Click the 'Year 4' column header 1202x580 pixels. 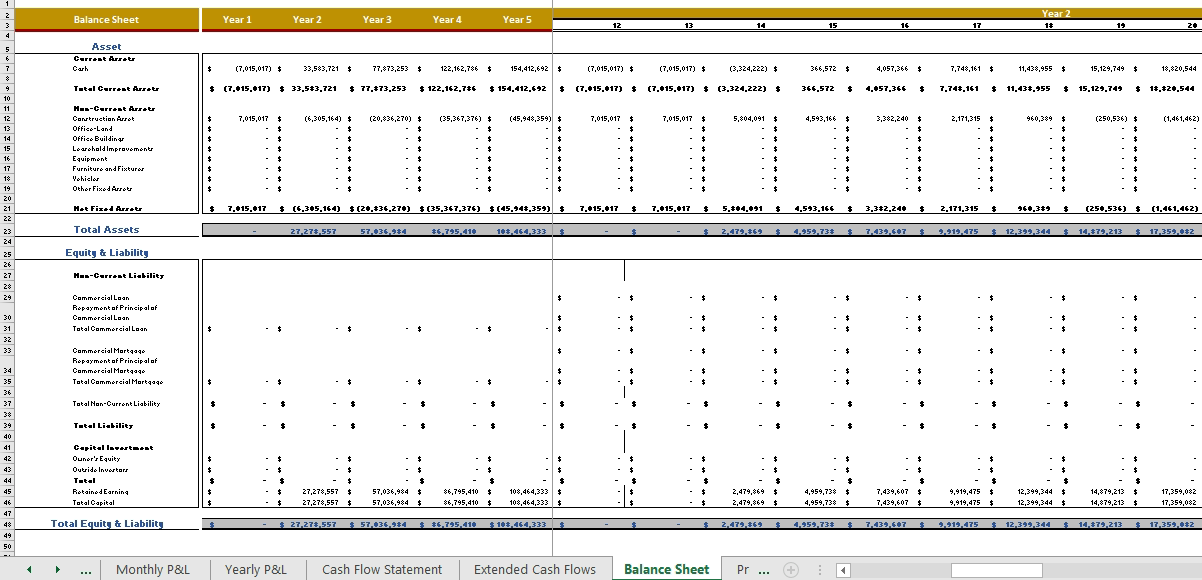(x=447, y=20)
